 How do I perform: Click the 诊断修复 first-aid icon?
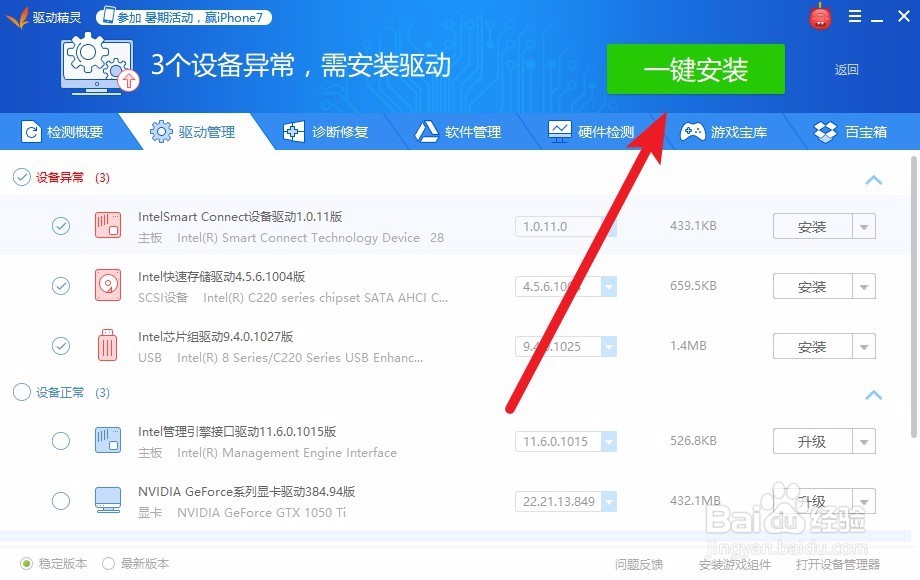pos(293,132)
